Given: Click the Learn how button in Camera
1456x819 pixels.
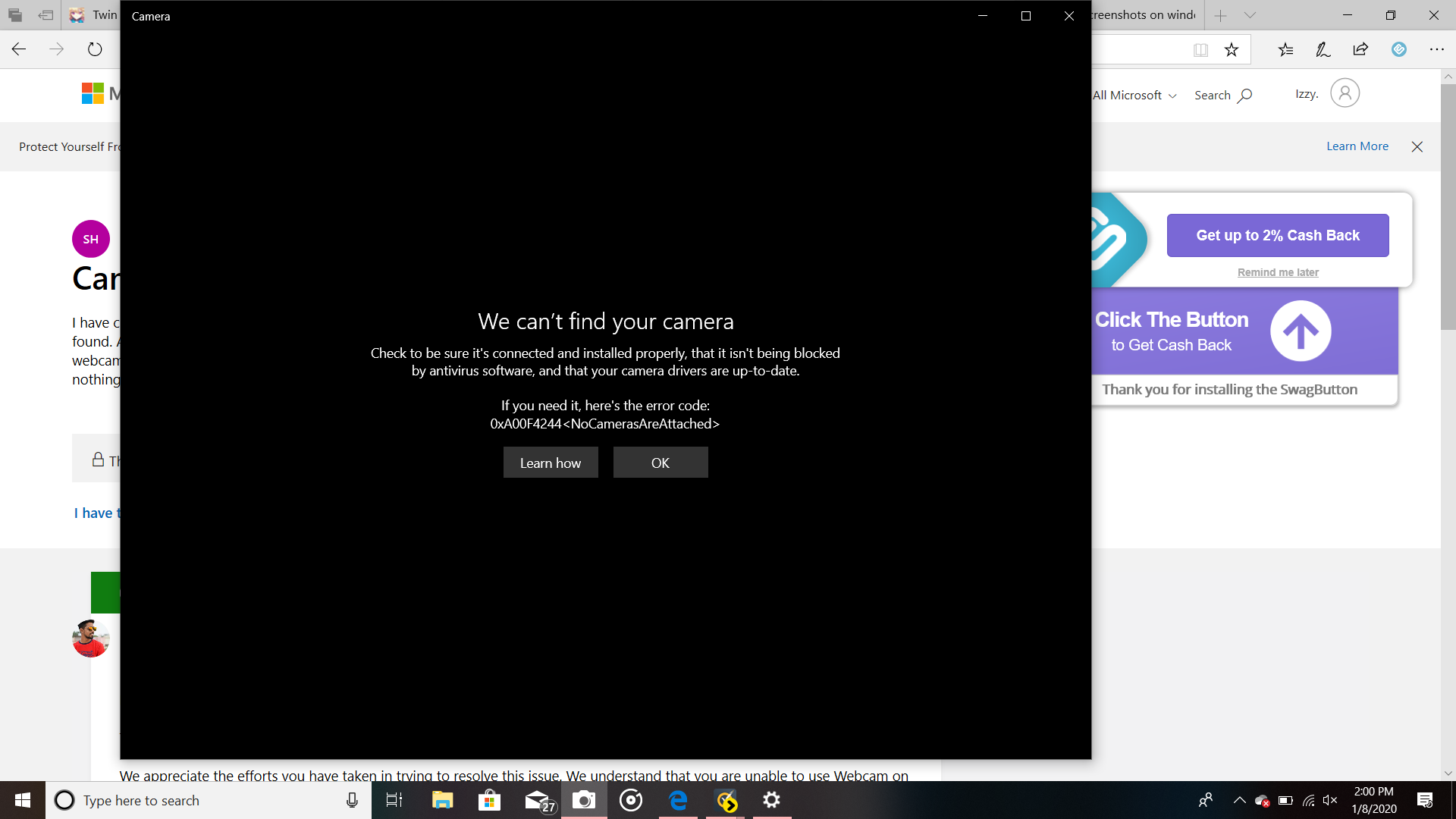Looking at the screenshot, I should tap(551, 463).
